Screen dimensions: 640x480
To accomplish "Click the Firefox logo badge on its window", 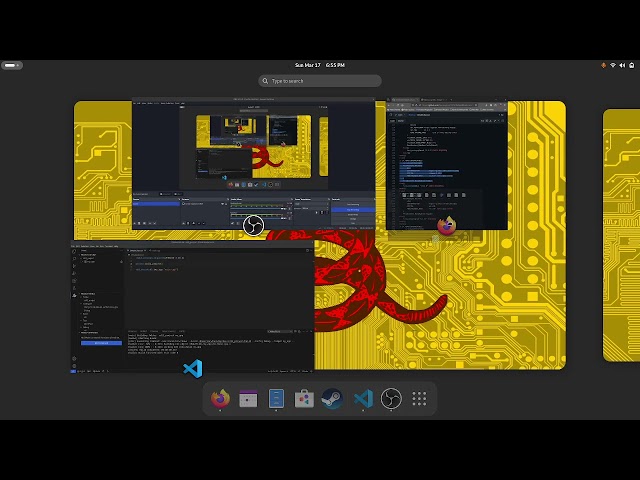I will [x=447, y=226].
